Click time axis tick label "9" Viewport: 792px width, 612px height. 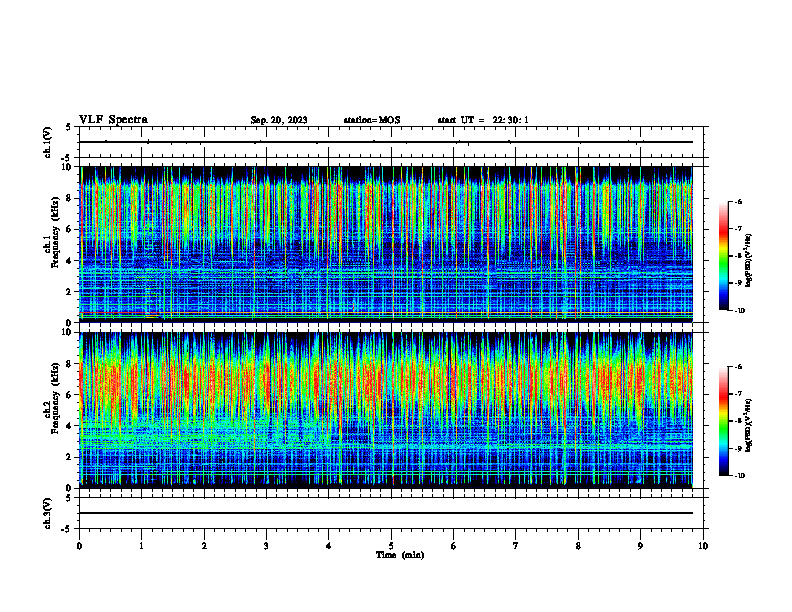coord(640,546)
